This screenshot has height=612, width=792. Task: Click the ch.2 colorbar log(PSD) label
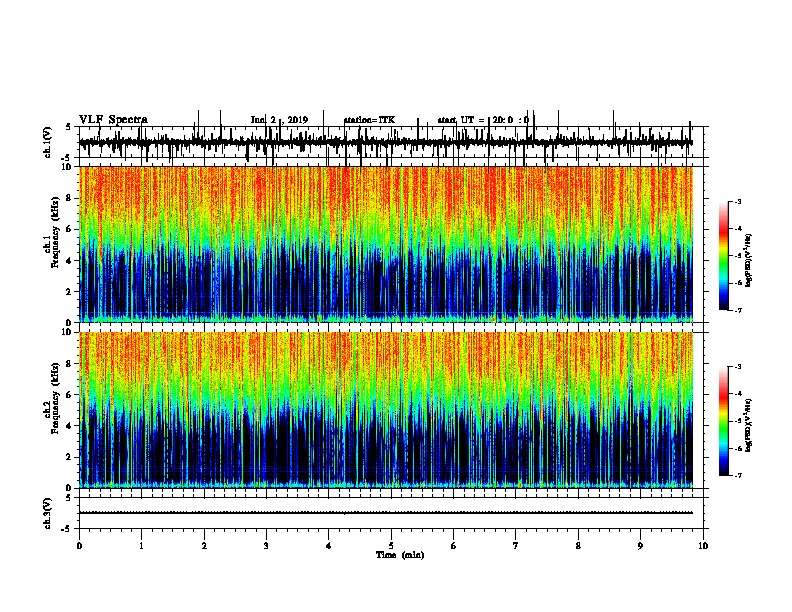point(749,425)
